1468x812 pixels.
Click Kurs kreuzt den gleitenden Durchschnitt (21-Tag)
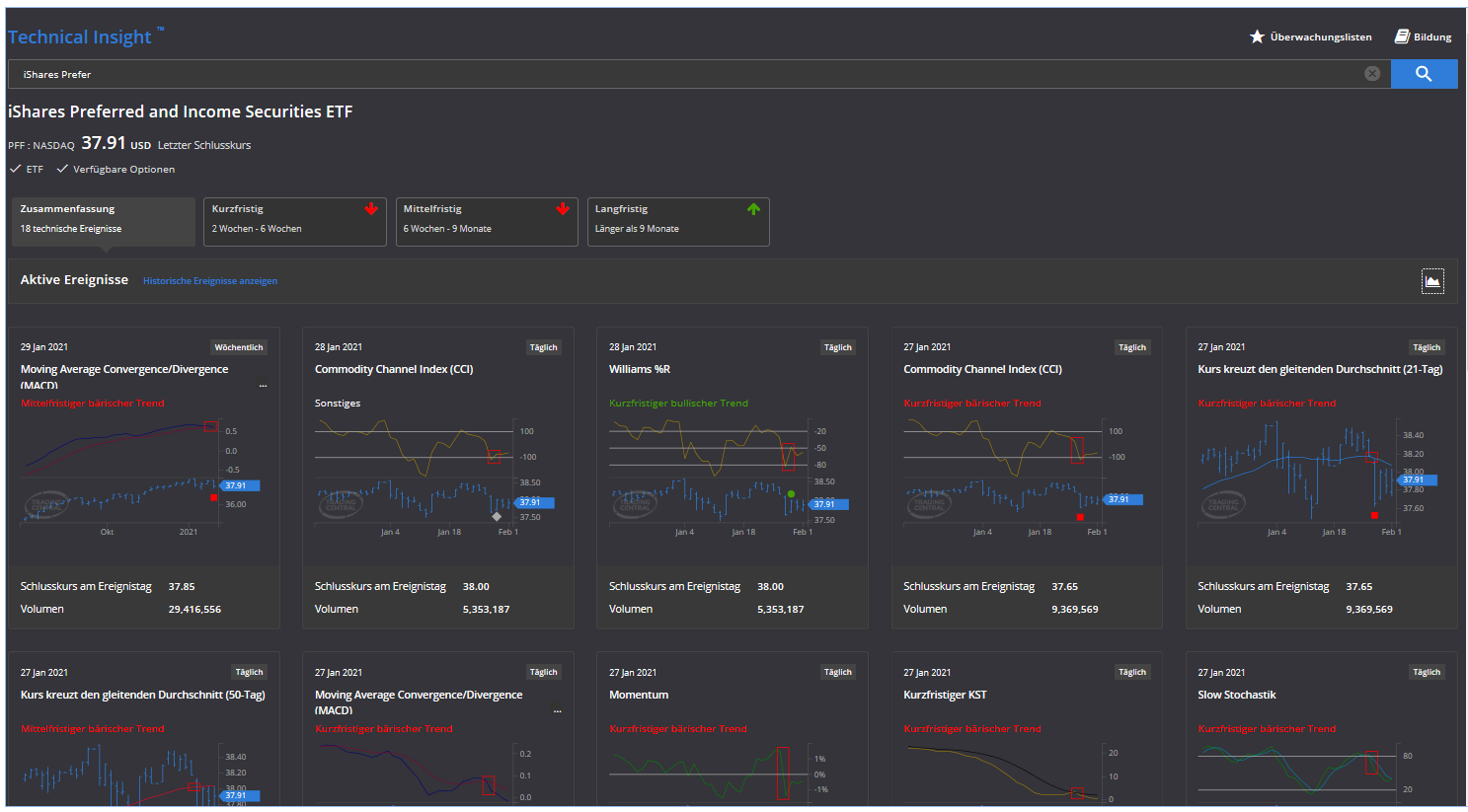click(x=1320, y=369)
